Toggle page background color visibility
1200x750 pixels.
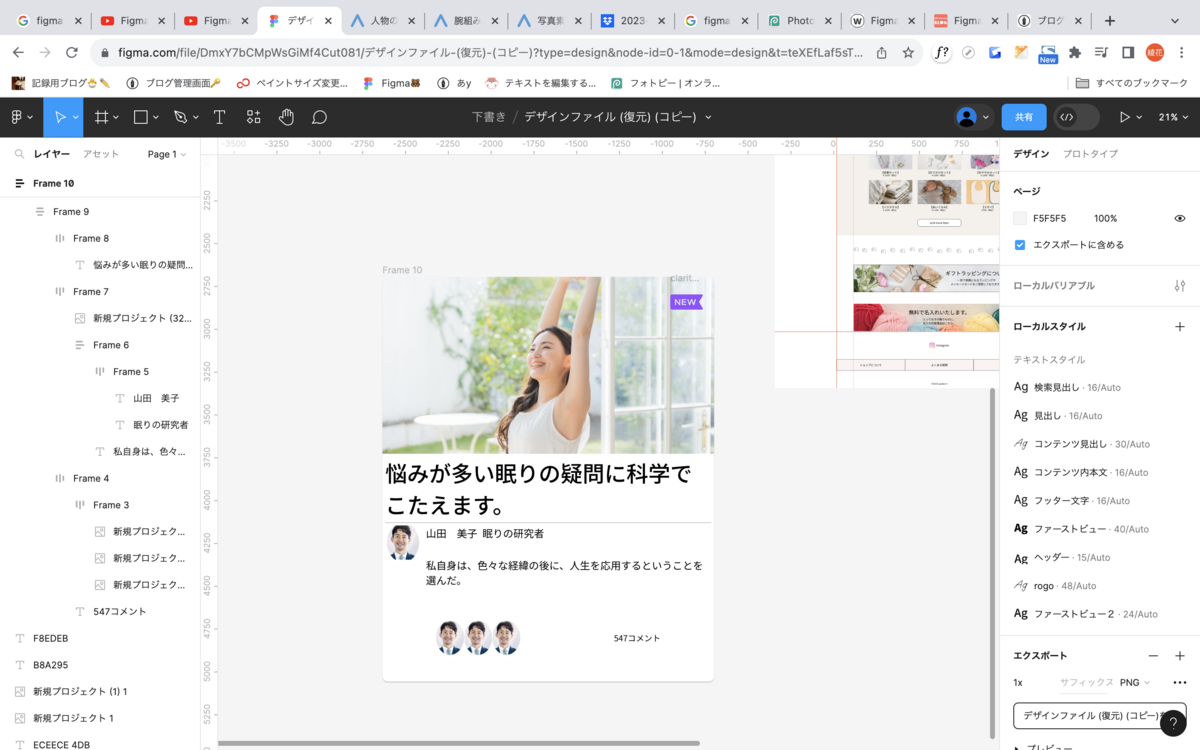pos(1180,218)
